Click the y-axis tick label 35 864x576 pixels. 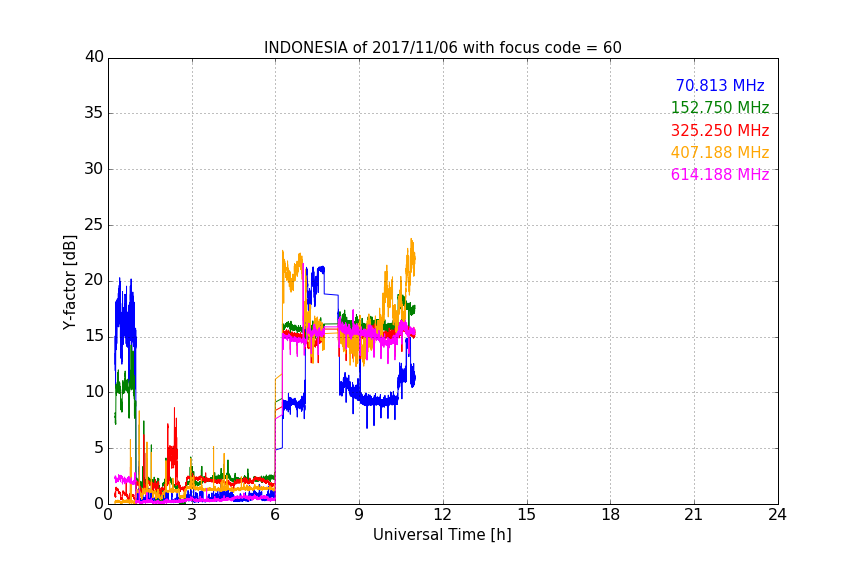[94, 113]
